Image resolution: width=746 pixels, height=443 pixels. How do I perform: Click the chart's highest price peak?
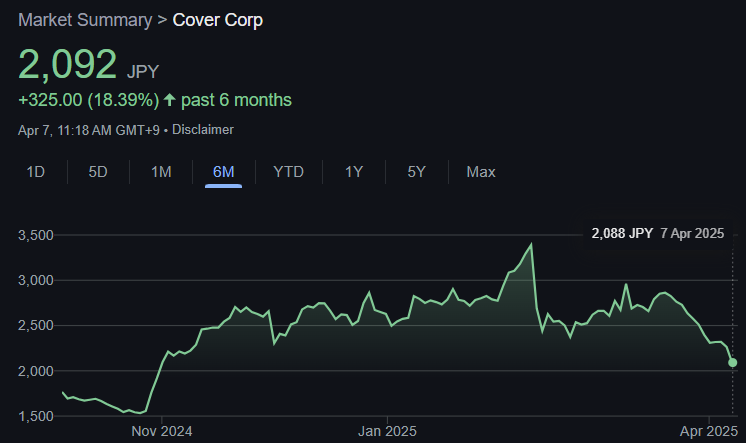(x=531, y=244)
